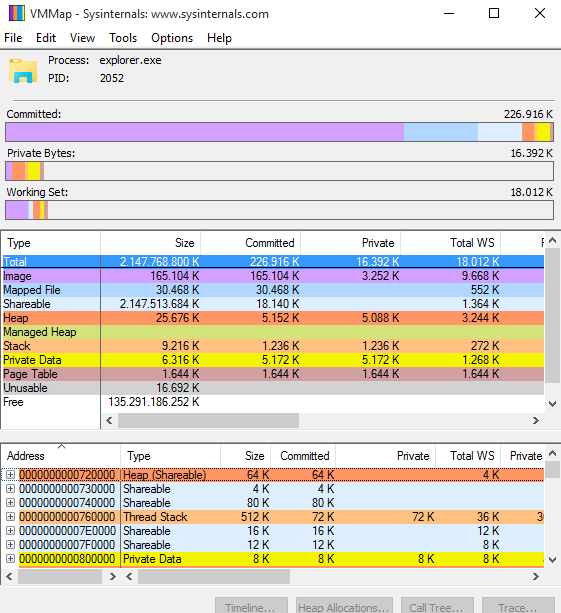Expand the Private Data row at 0000000000800000

11,559
